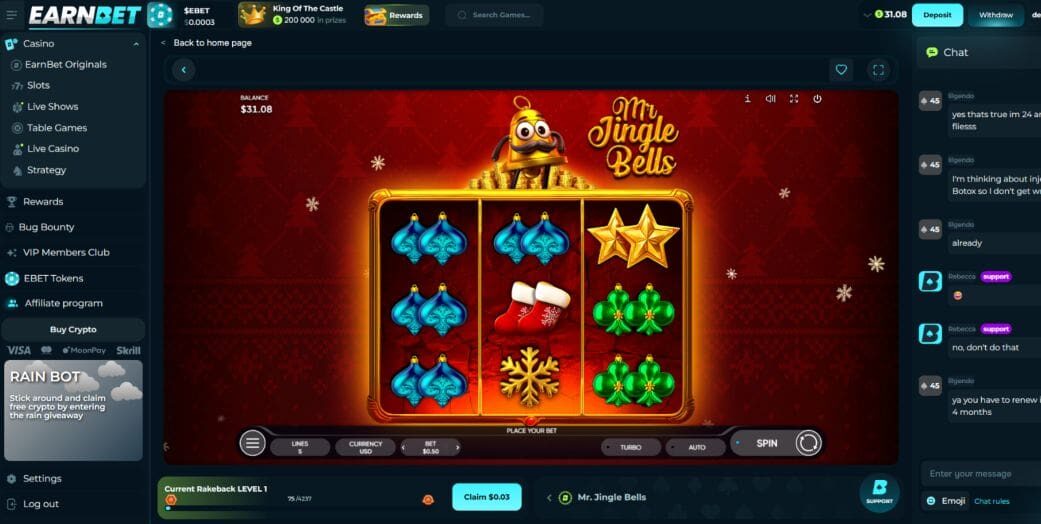Enable Turbo spin mode
This screenshot has height=524, width=1041.
(x=631, y=447)
